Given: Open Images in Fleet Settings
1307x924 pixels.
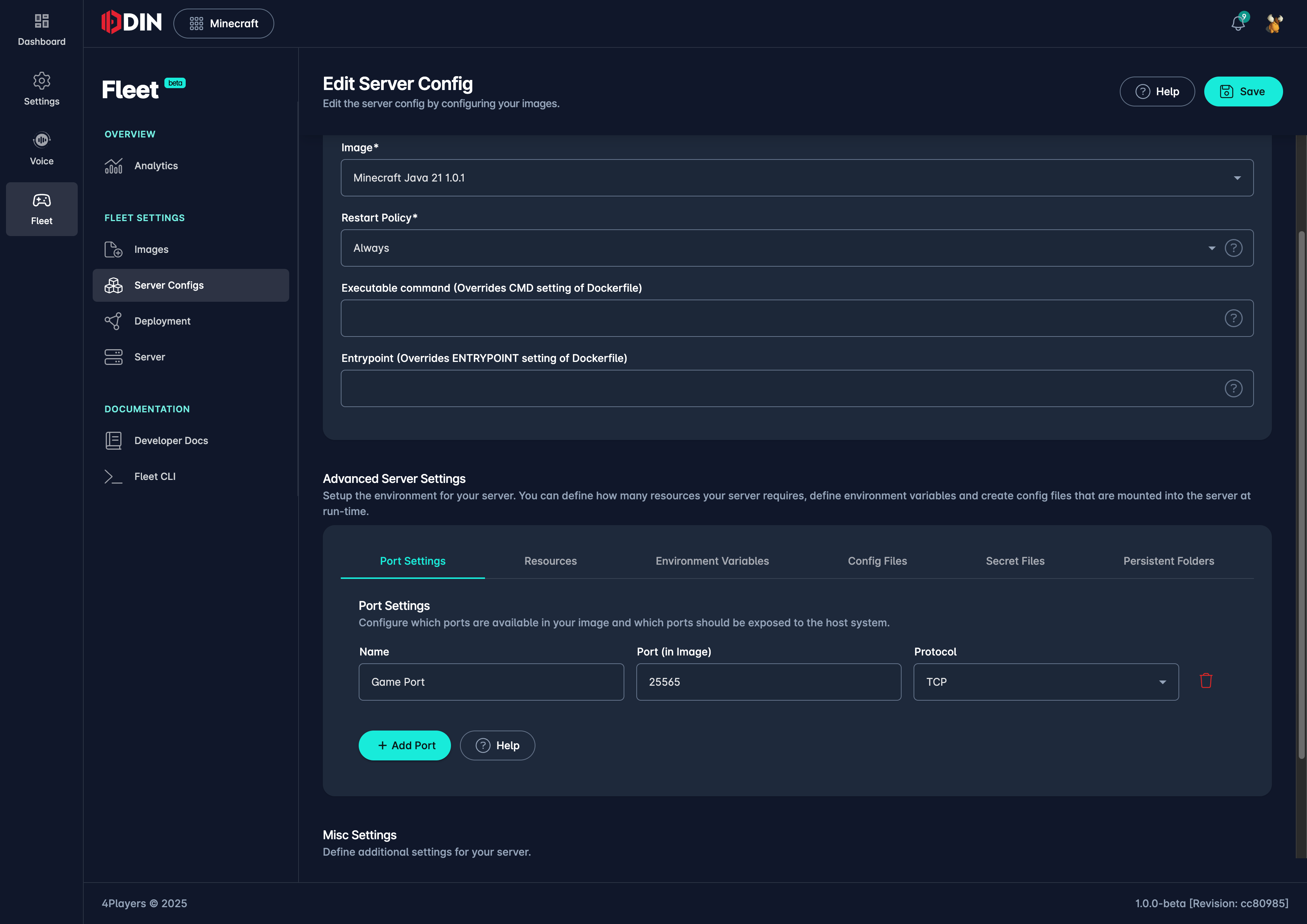Looking at the screenshot, I should pos(191,249).
